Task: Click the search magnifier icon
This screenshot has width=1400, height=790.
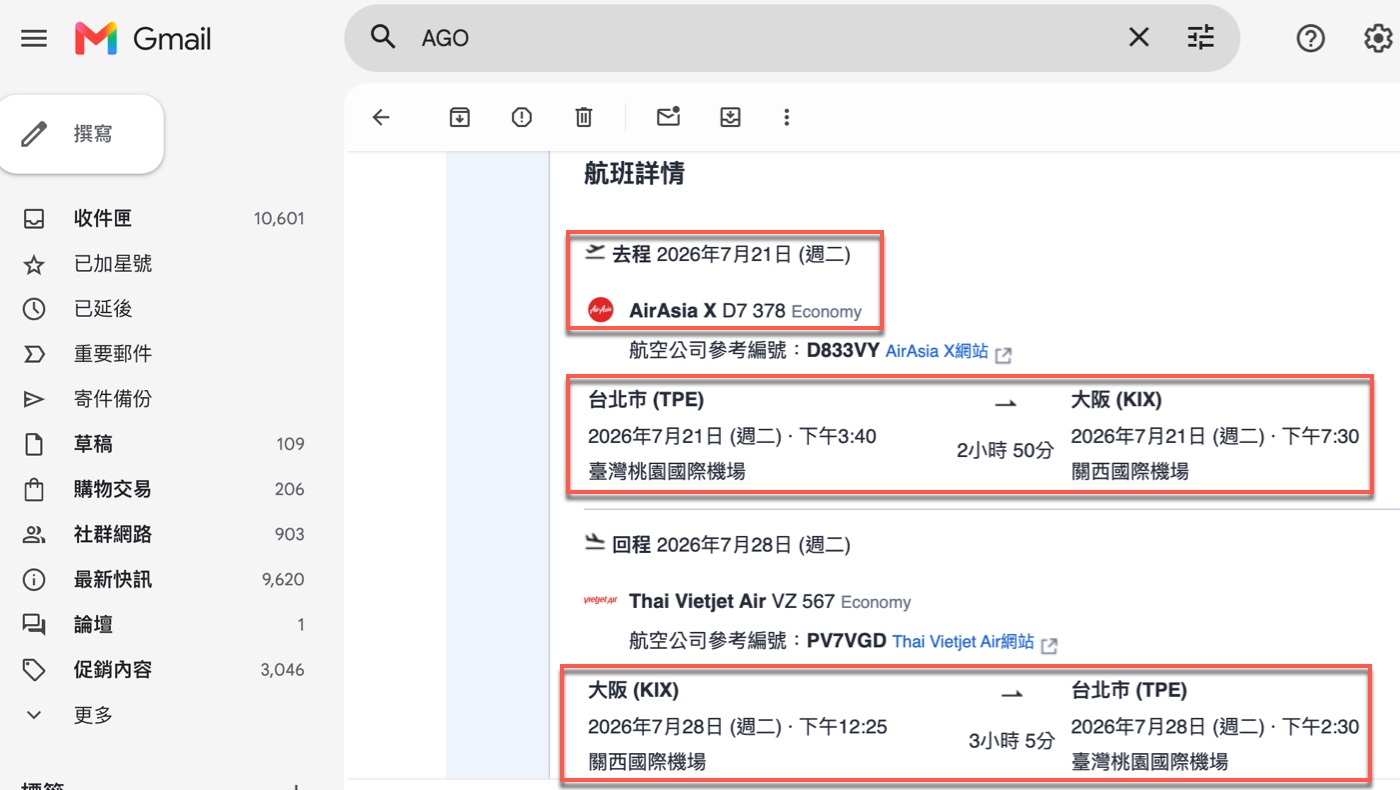Action: pos(383,38)
